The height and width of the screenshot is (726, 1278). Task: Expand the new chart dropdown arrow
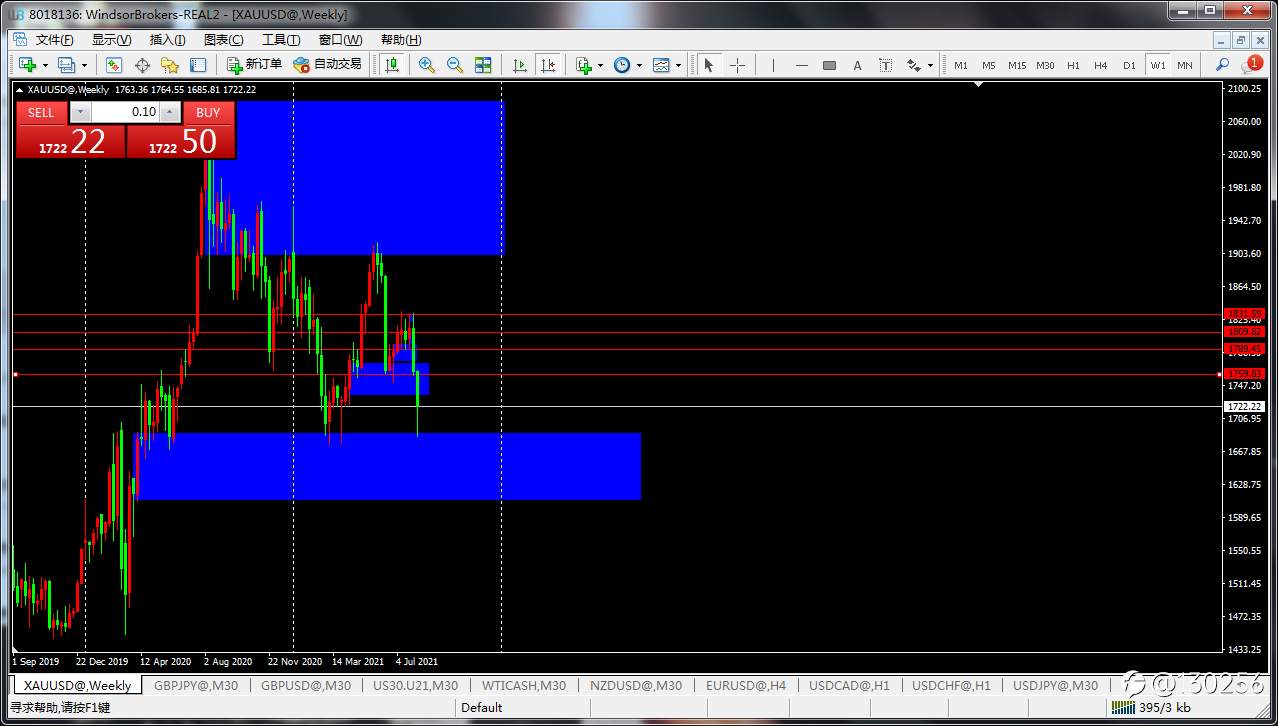click(x=45, y=65)
